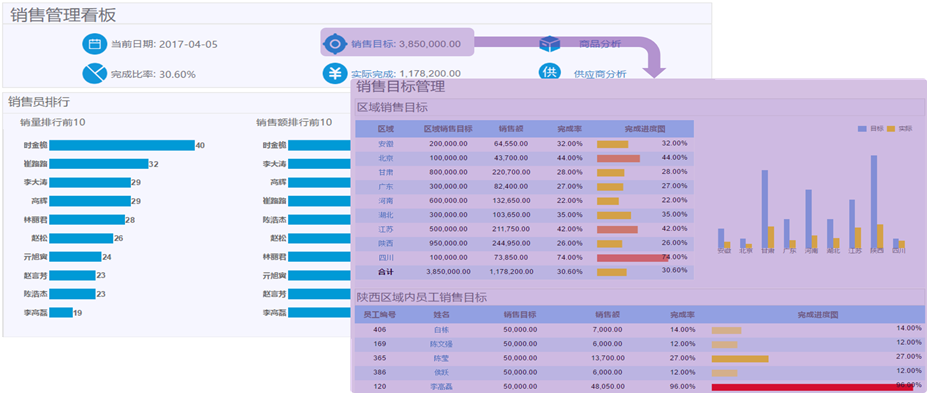Click the 销售额排行前10 chart title
Screen dimensions: 927x393
point(294,122)
